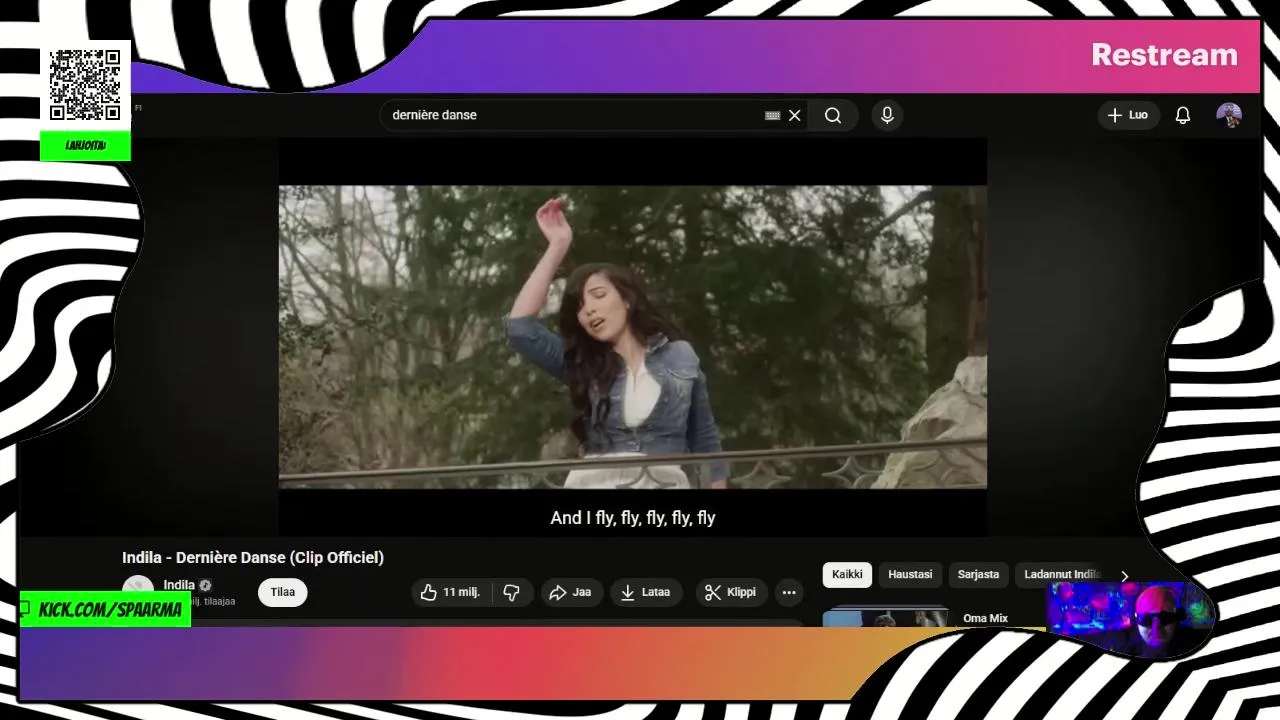Click the search box containing dernière danse
The width and height of the screenshot is (1280, 720).
[595, 115]
